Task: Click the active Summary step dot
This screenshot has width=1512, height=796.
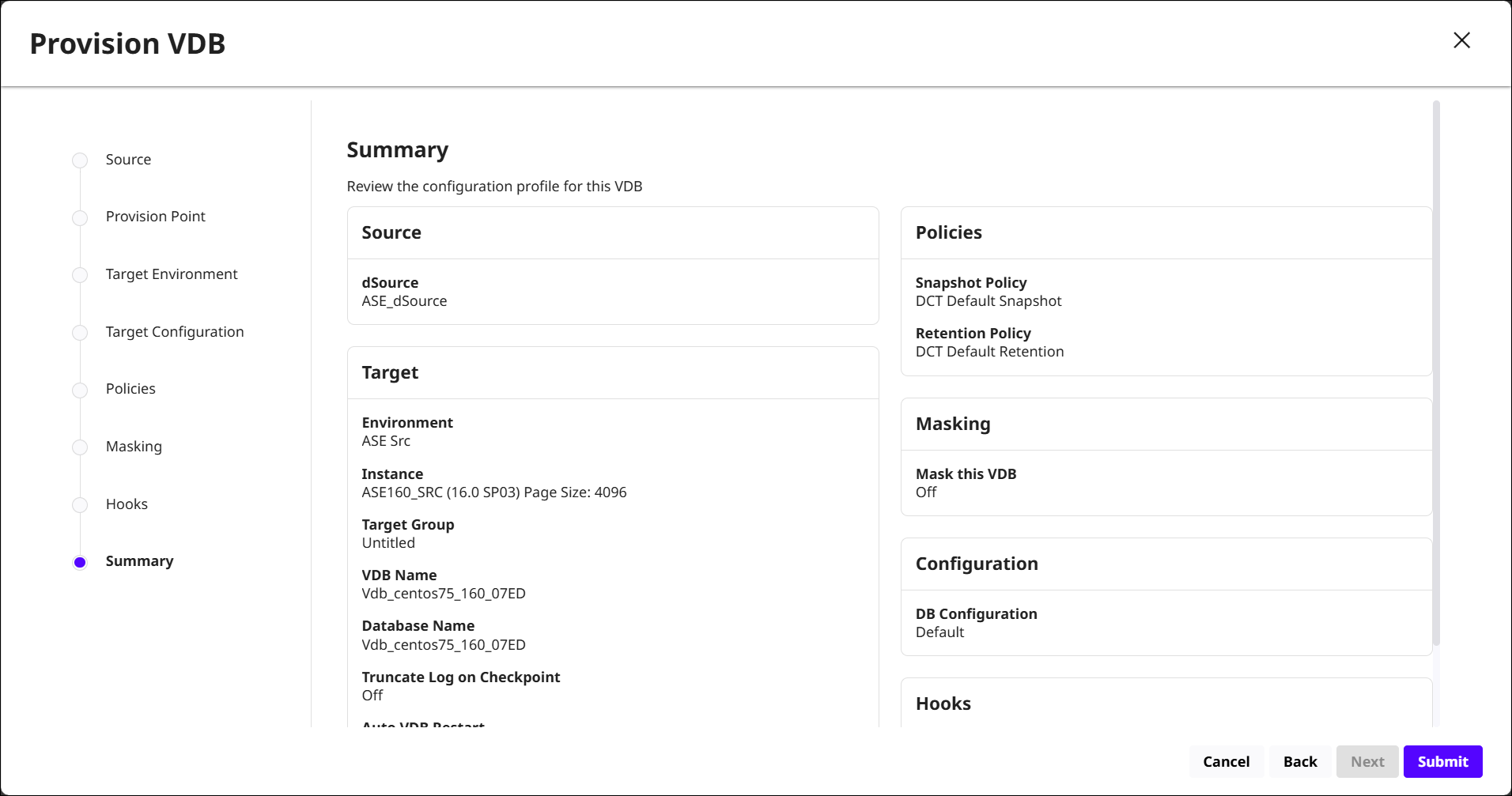Action: tap(80, 563)
